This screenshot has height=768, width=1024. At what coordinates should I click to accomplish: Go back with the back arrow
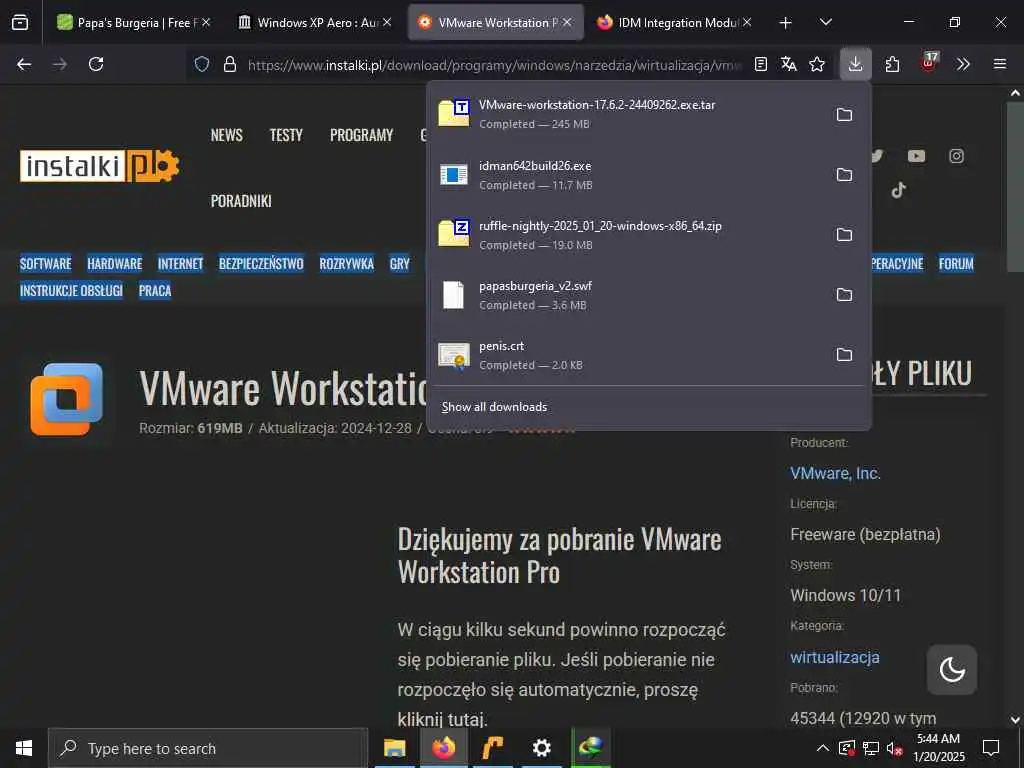tap(24, 64)
